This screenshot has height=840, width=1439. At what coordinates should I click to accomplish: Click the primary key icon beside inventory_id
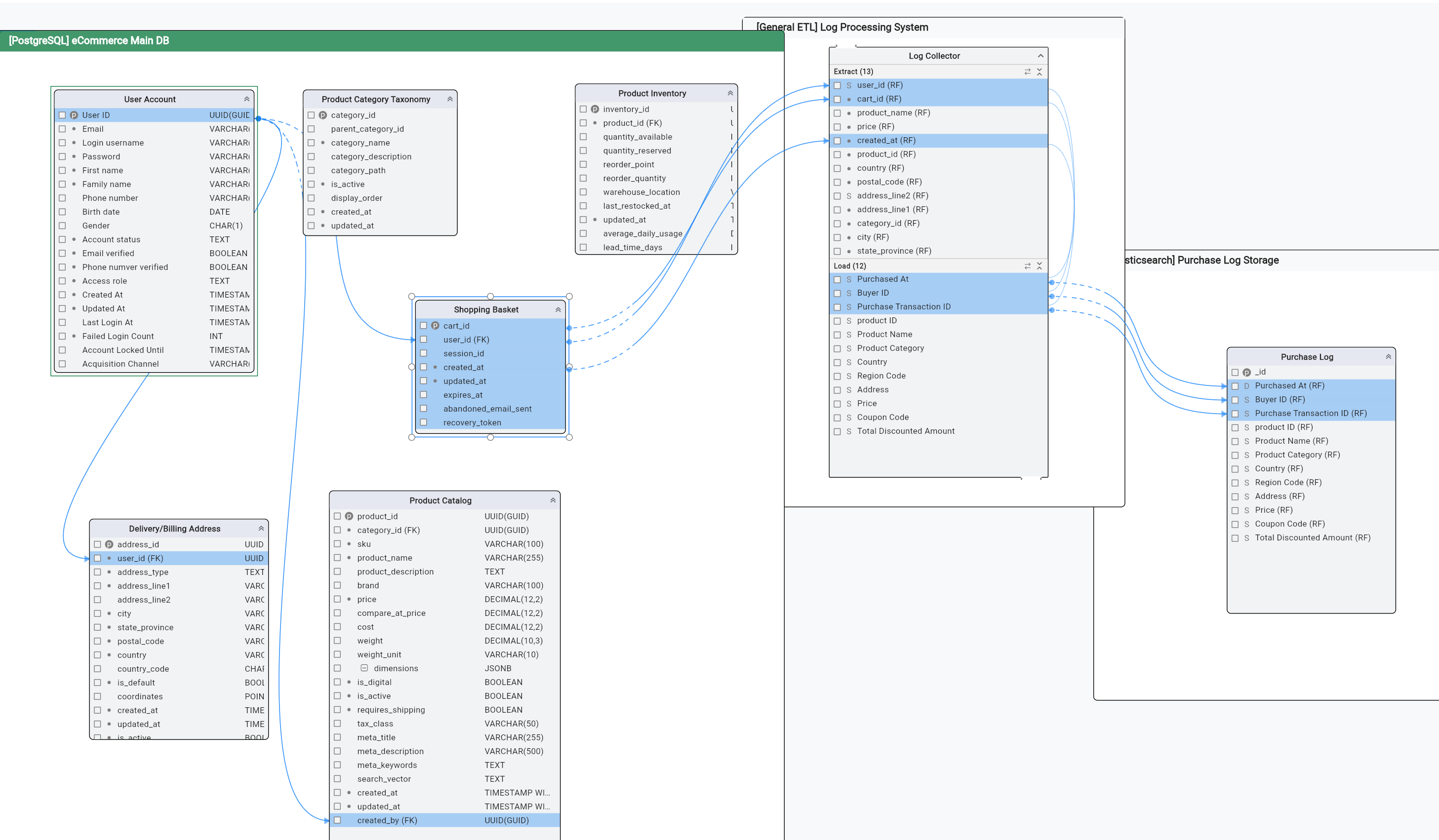tap(595, 109)
